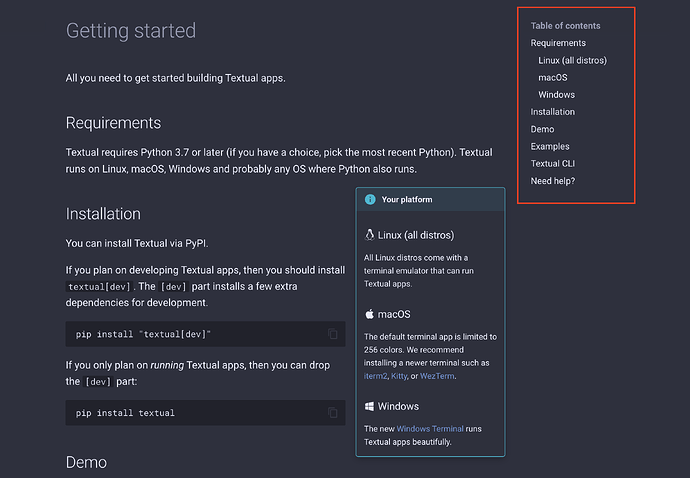The image size is (690, 478).
Task: Go to Linux (all distros) in contents
Action: pos(573,60)
